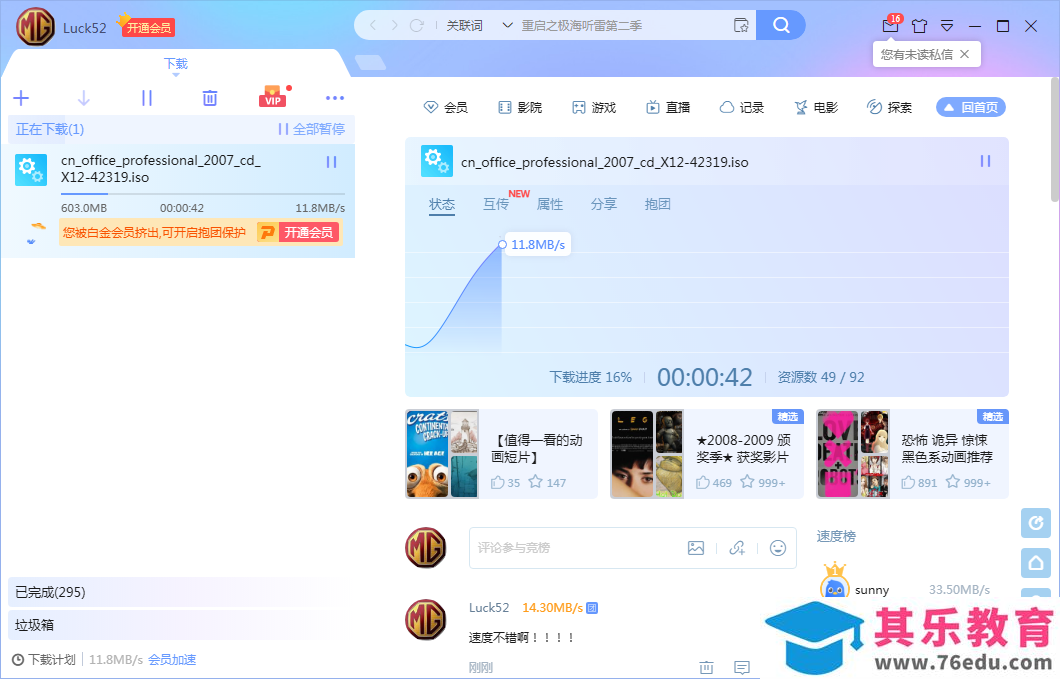Refresh the page with reload icon

(417, 26)
